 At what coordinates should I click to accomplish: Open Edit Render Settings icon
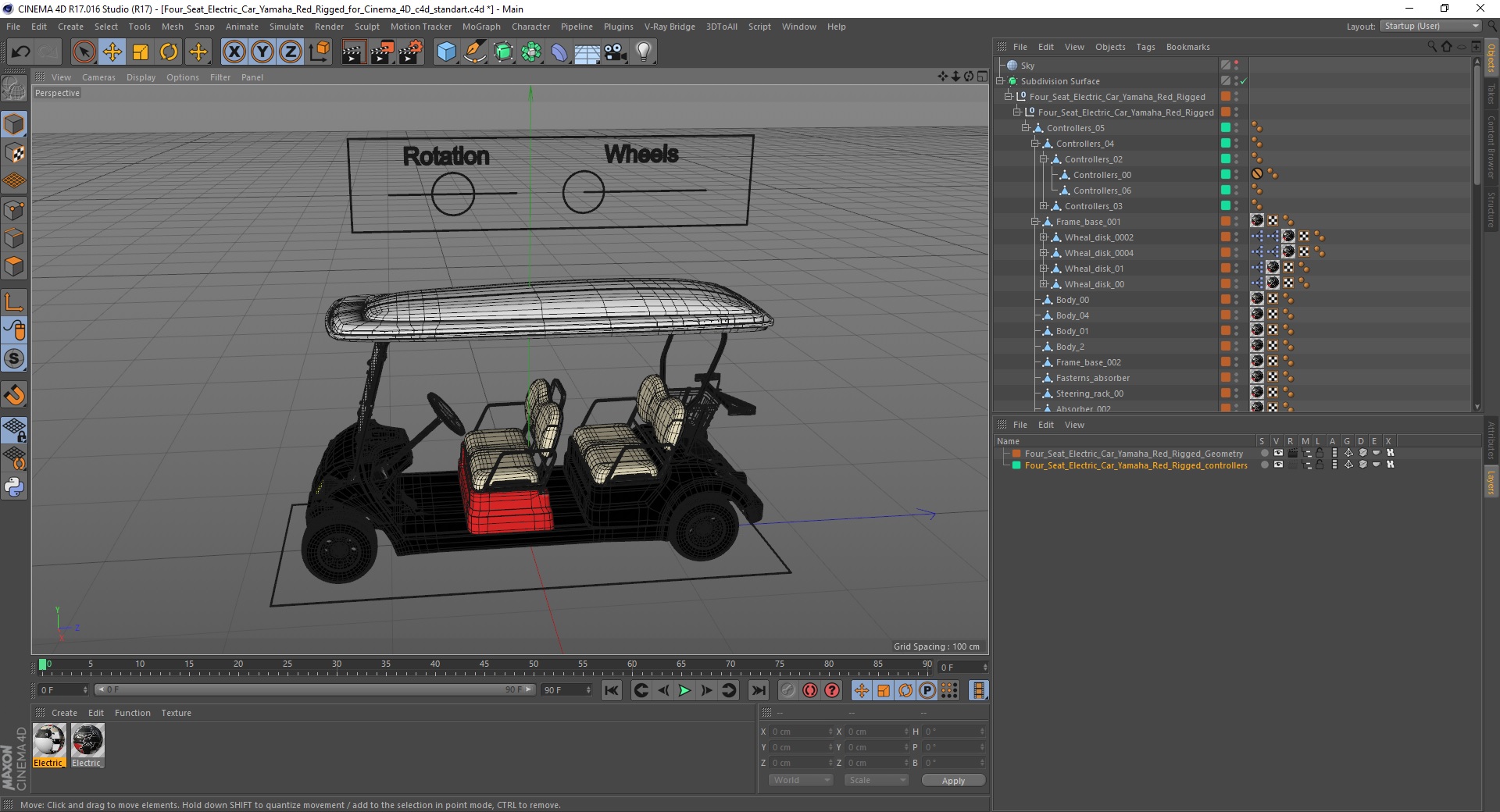pos(411,52)
